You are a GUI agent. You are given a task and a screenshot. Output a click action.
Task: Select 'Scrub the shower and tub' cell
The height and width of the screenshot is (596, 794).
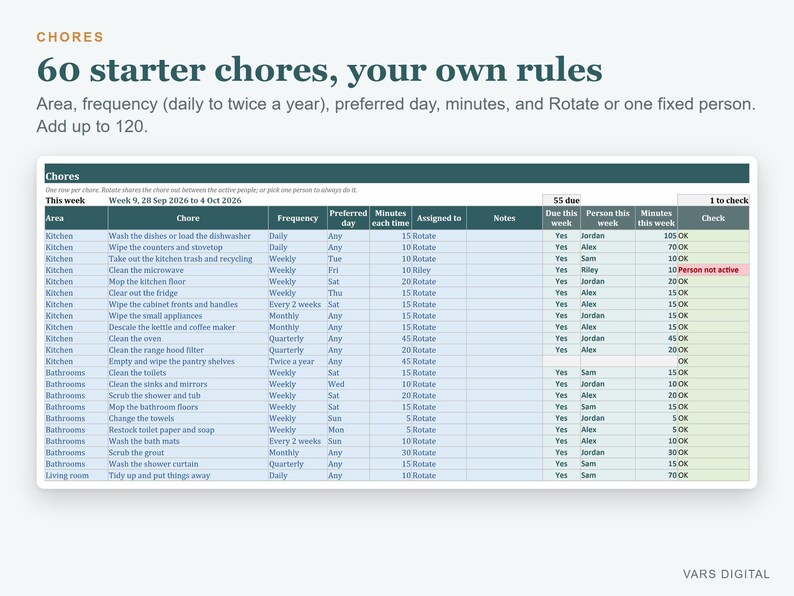[x=188, y=395]
